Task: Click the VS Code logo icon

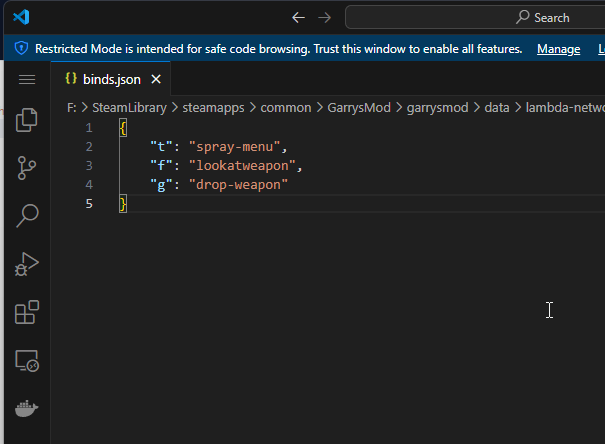Action: point(22,17)
